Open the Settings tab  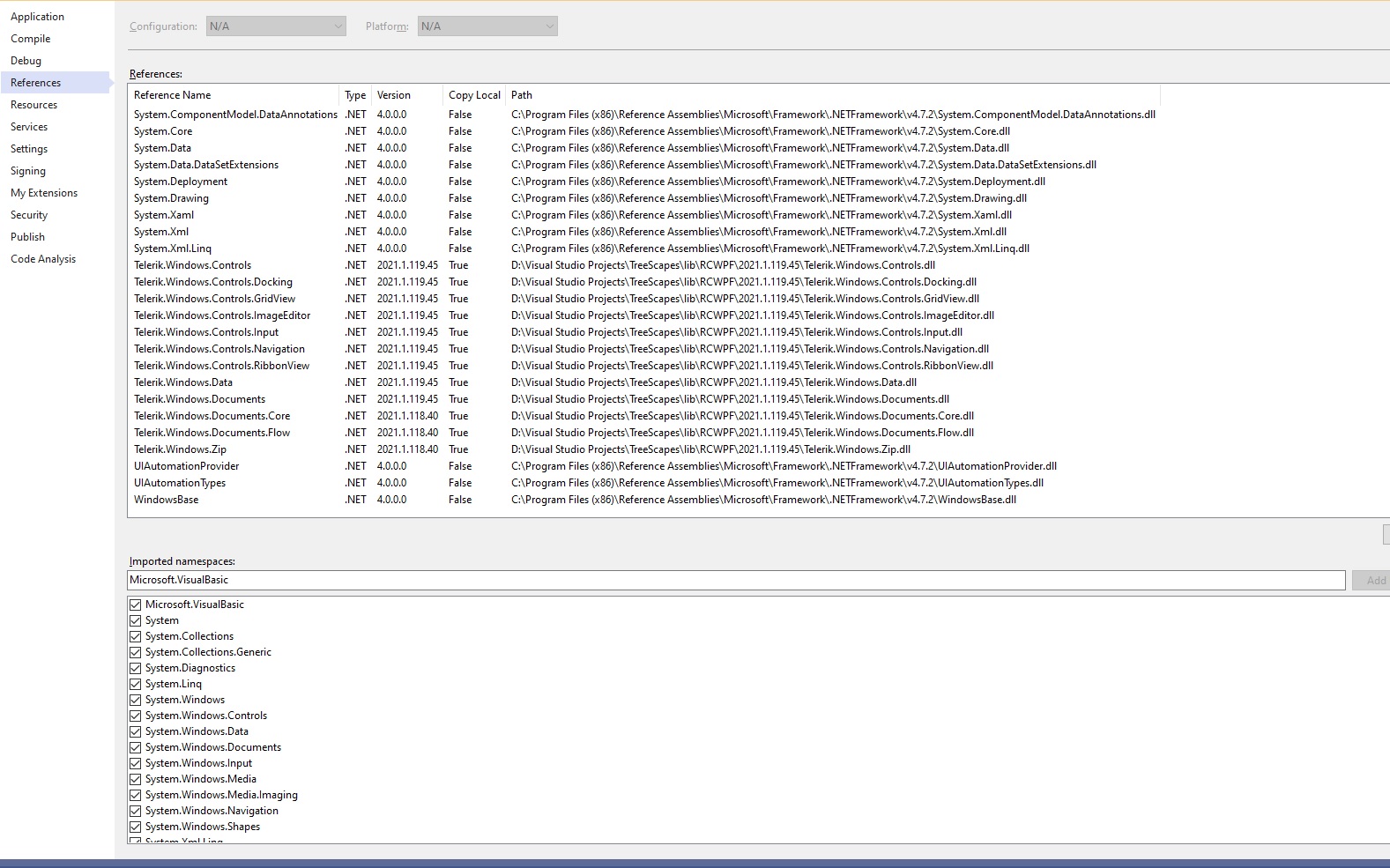click(x=29, y=149)
